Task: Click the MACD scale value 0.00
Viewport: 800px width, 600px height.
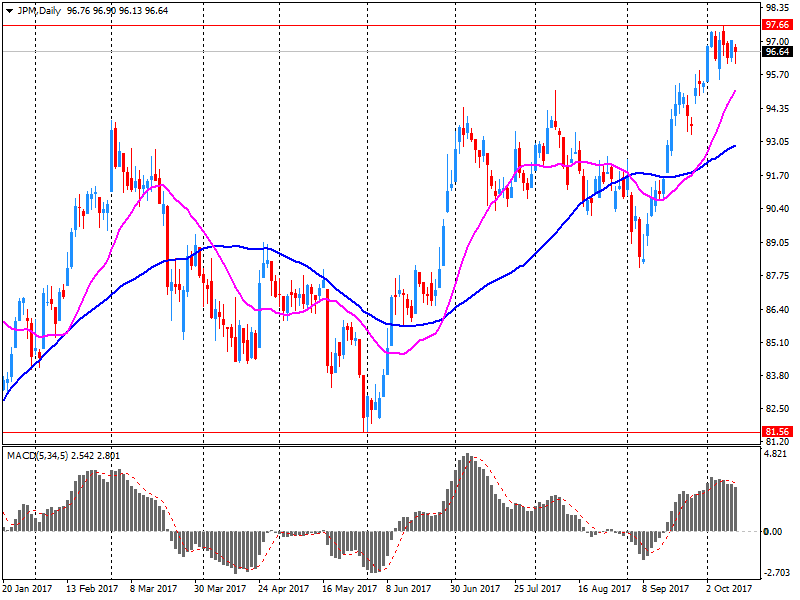Action: (x=773, y=532)
